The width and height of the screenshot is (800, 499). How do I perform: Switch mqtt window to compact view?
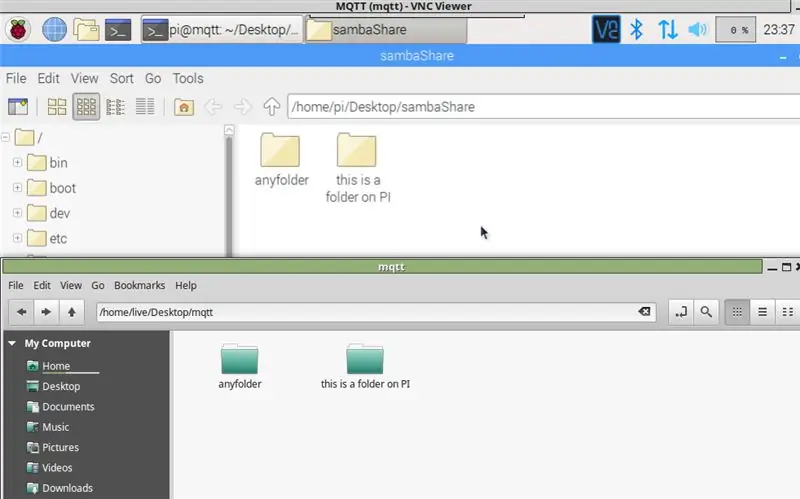787,312
